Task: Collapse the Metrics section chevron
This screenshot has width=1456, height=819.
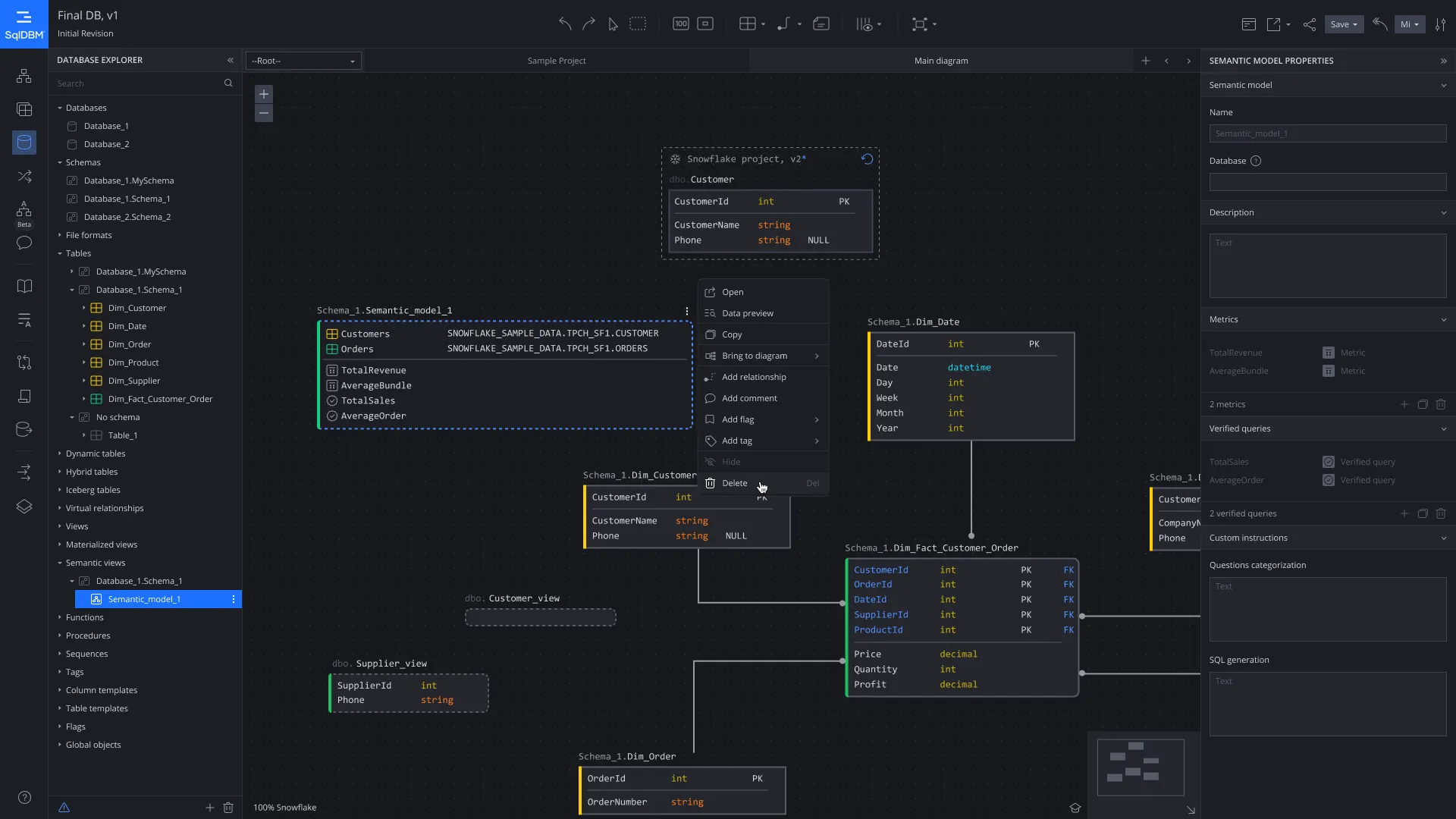Action: coord(1443,319)
